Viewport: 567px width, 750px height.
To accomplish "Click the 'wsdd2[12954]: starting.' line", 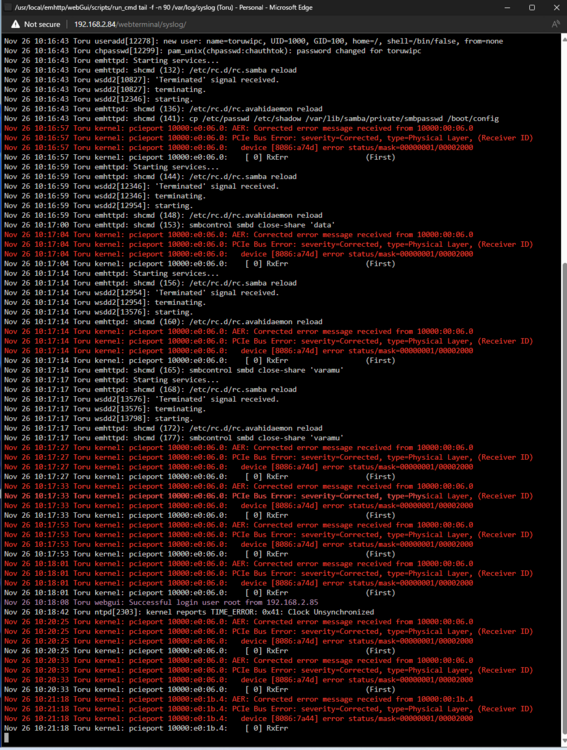I will tap(99, 206).
